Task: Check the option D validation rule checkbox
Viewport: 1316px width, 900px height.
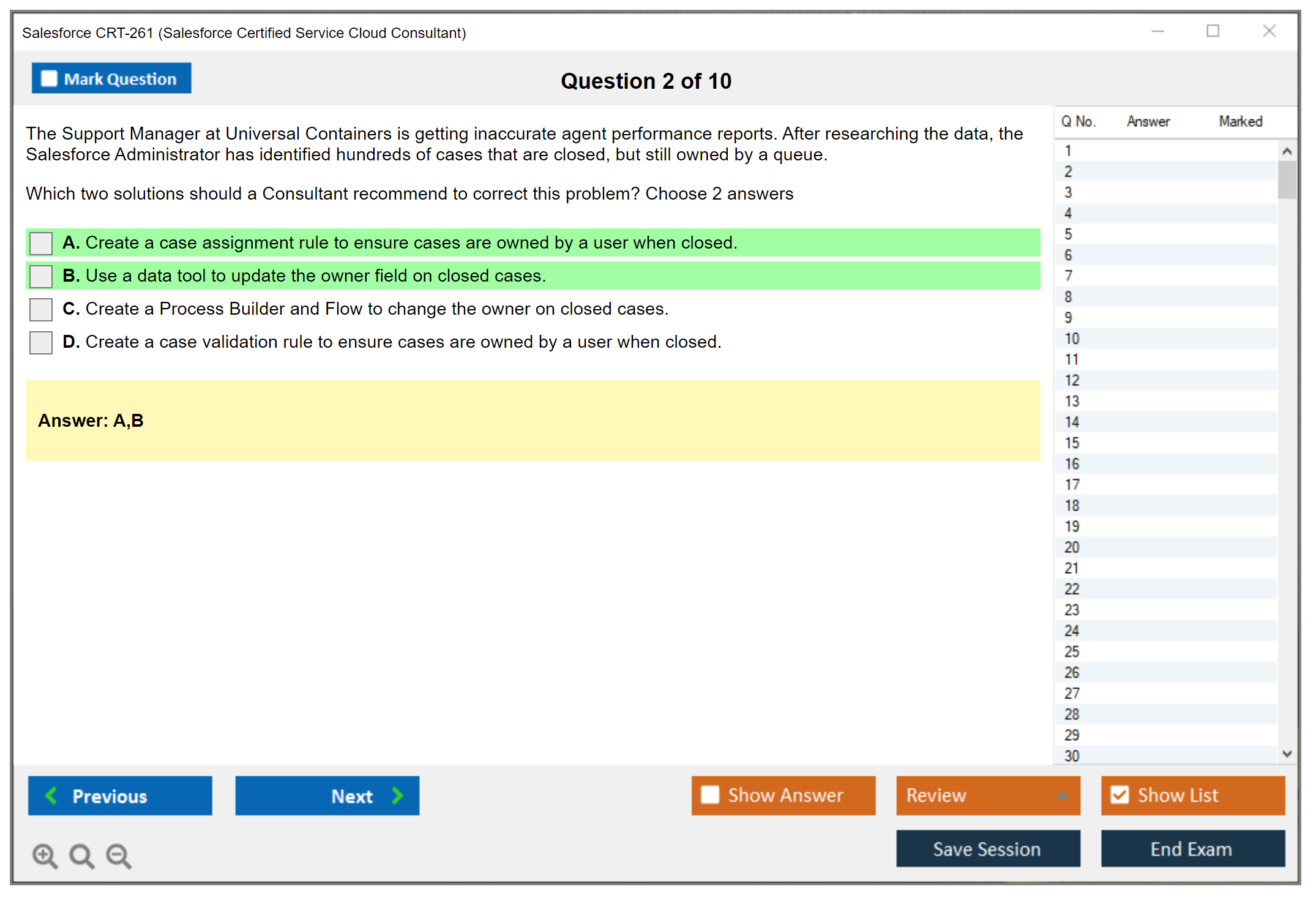Action: [41, 342]
